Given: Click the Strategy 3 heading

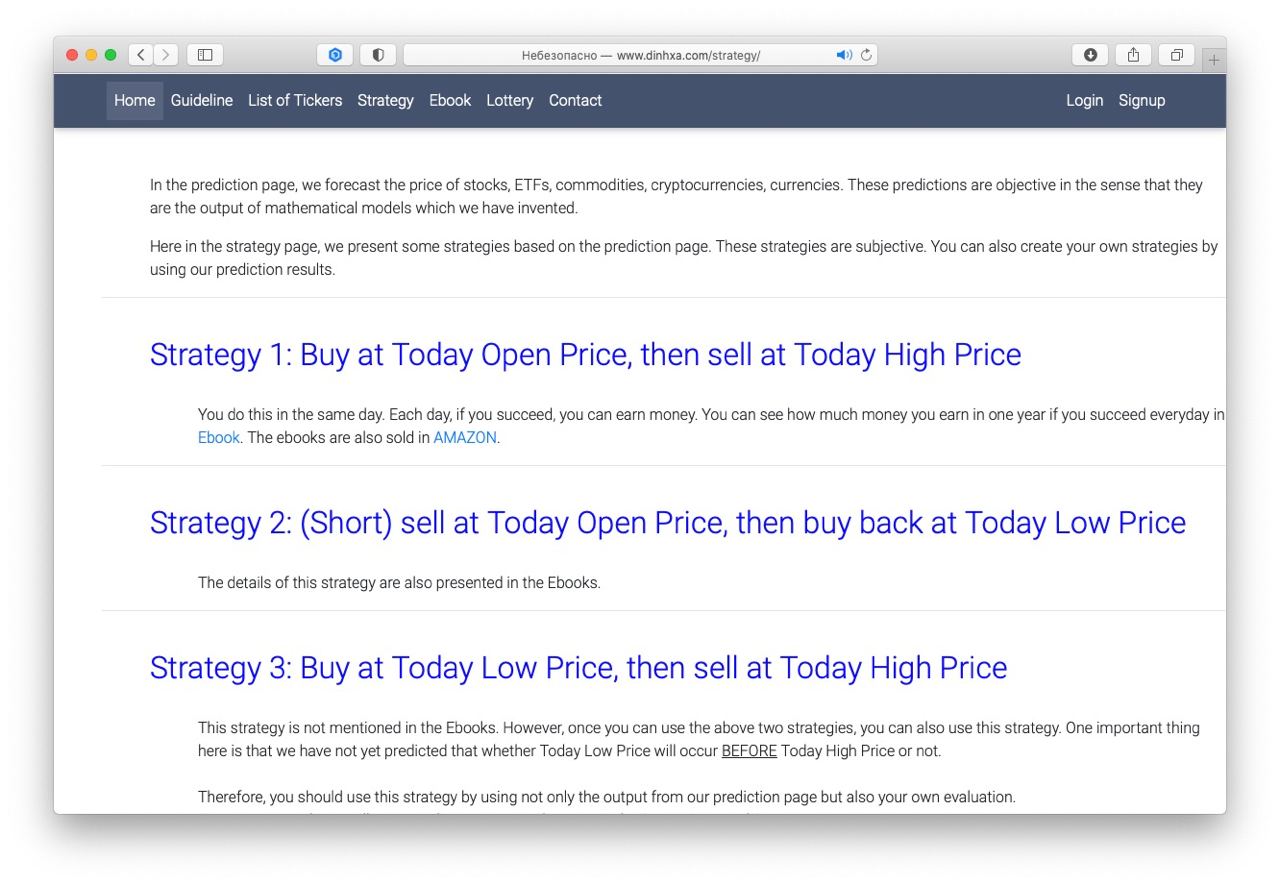Looking at the screenshot, I should (578, 667).
